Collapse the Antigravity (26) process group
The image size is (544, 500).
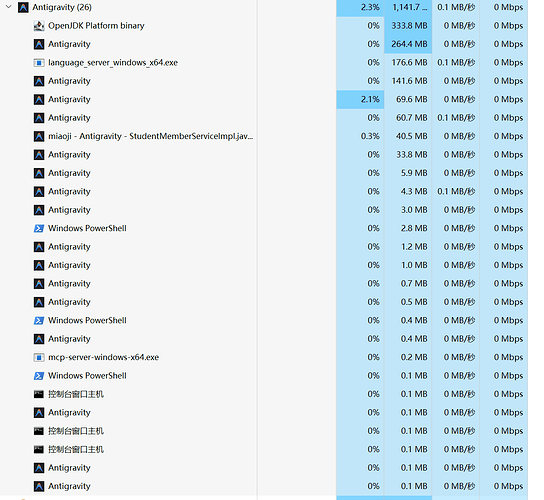click(9, 7)
